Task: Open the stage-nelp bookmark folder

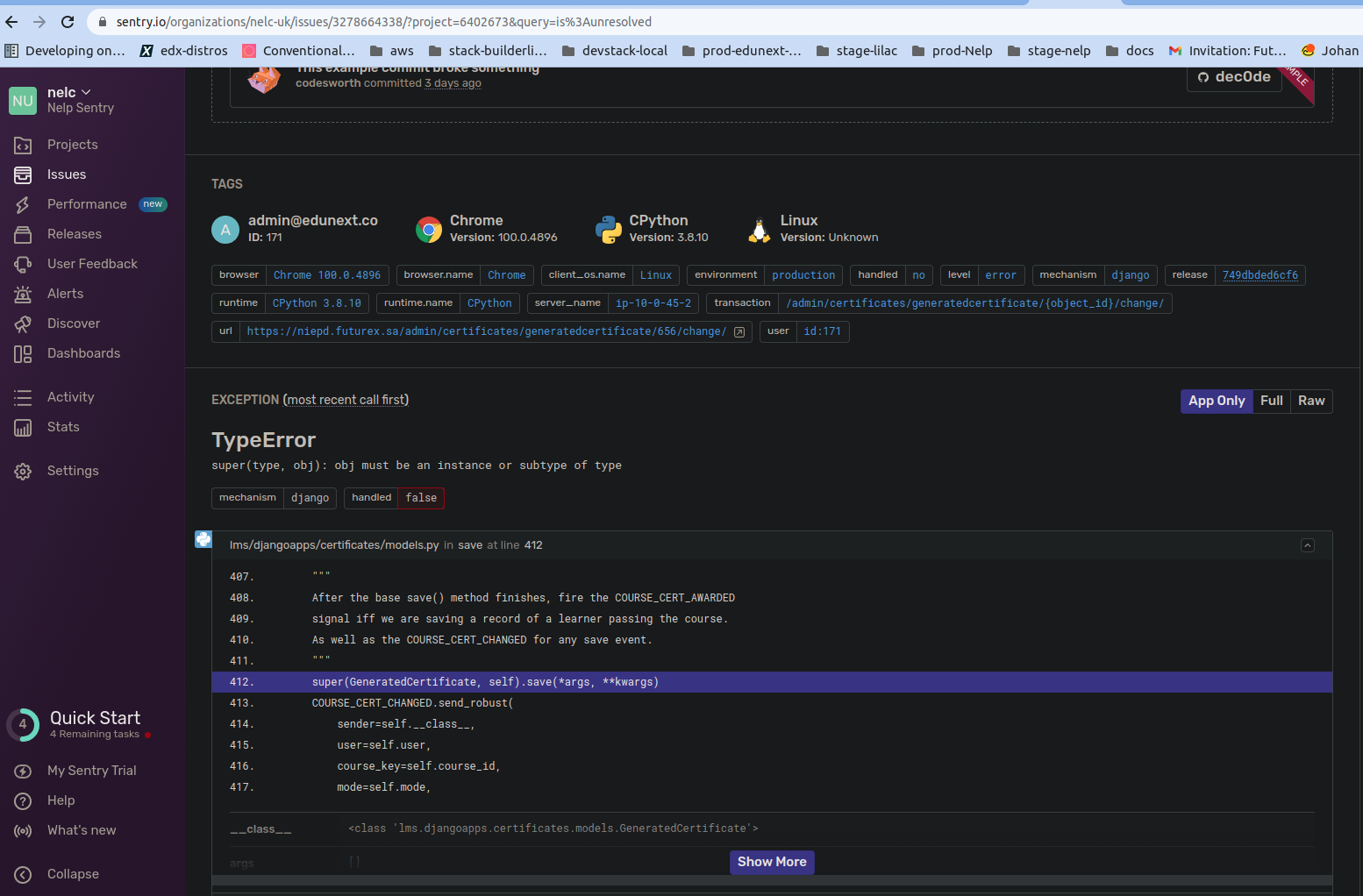Action: point(1049,51)
